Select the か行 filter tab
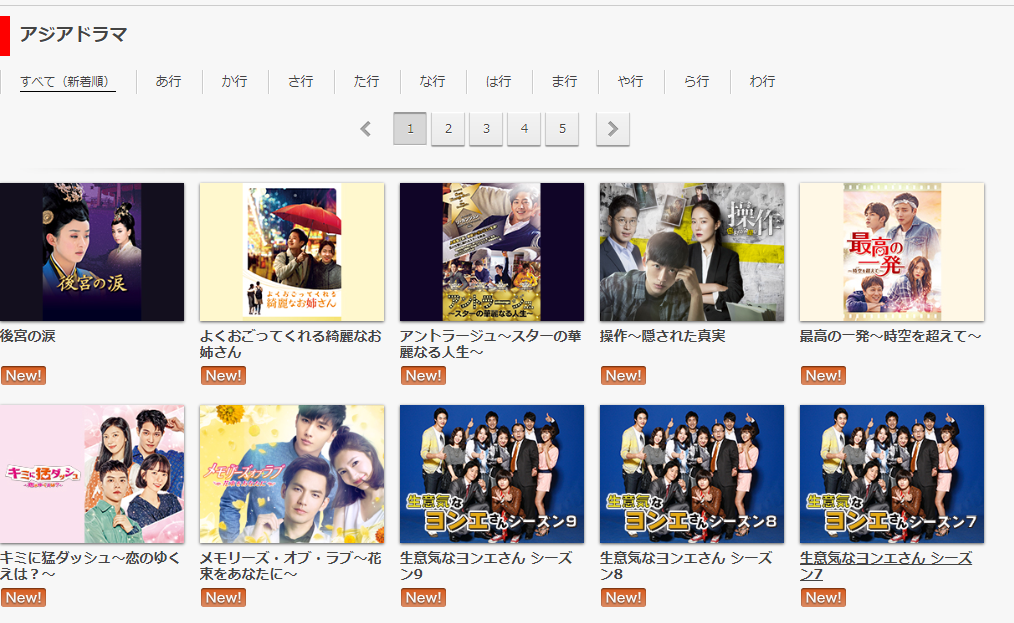1014x623 pixels. pos(234,81)
